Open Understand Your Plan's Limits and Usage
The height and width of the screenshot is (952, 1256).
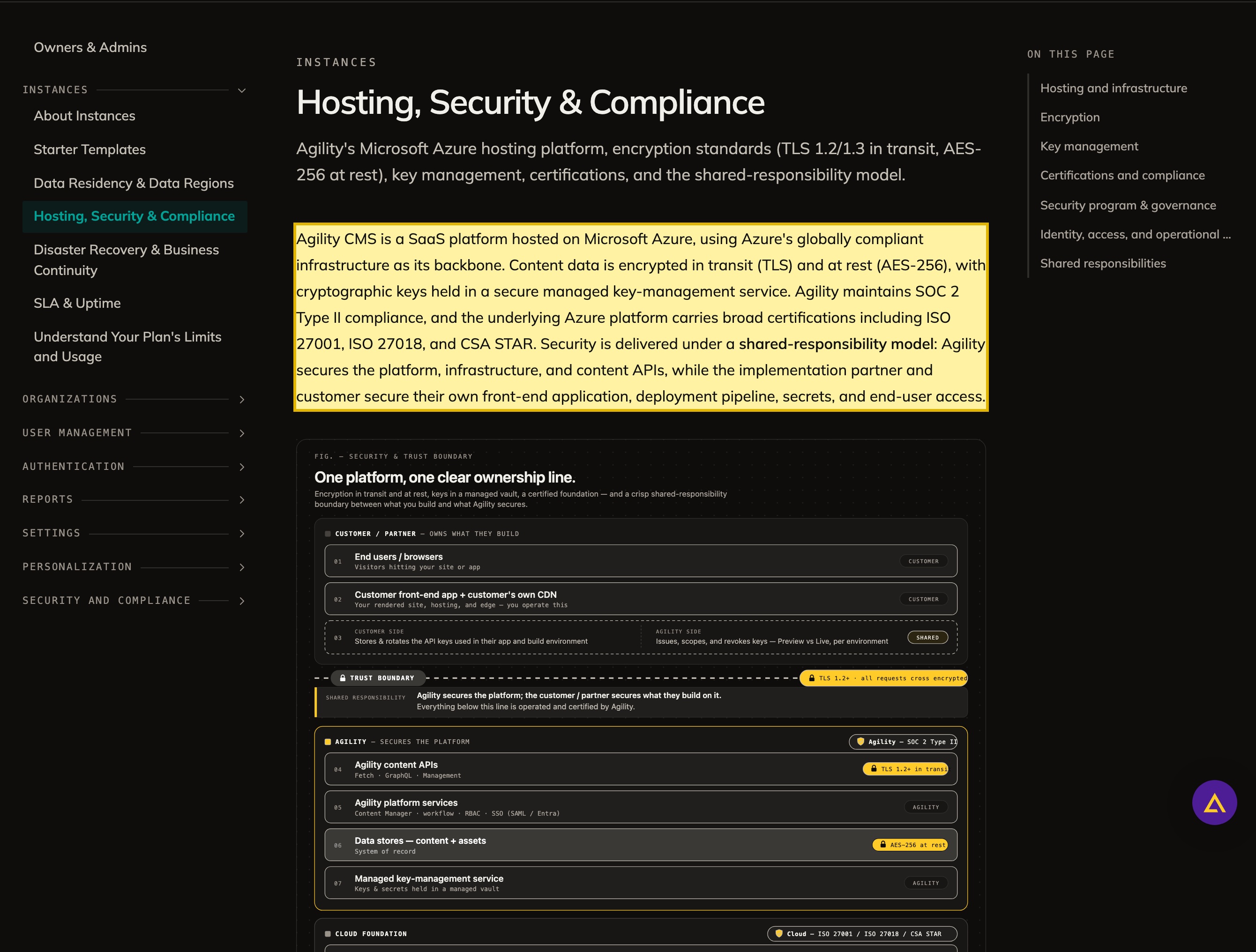(x=127, y=347)
